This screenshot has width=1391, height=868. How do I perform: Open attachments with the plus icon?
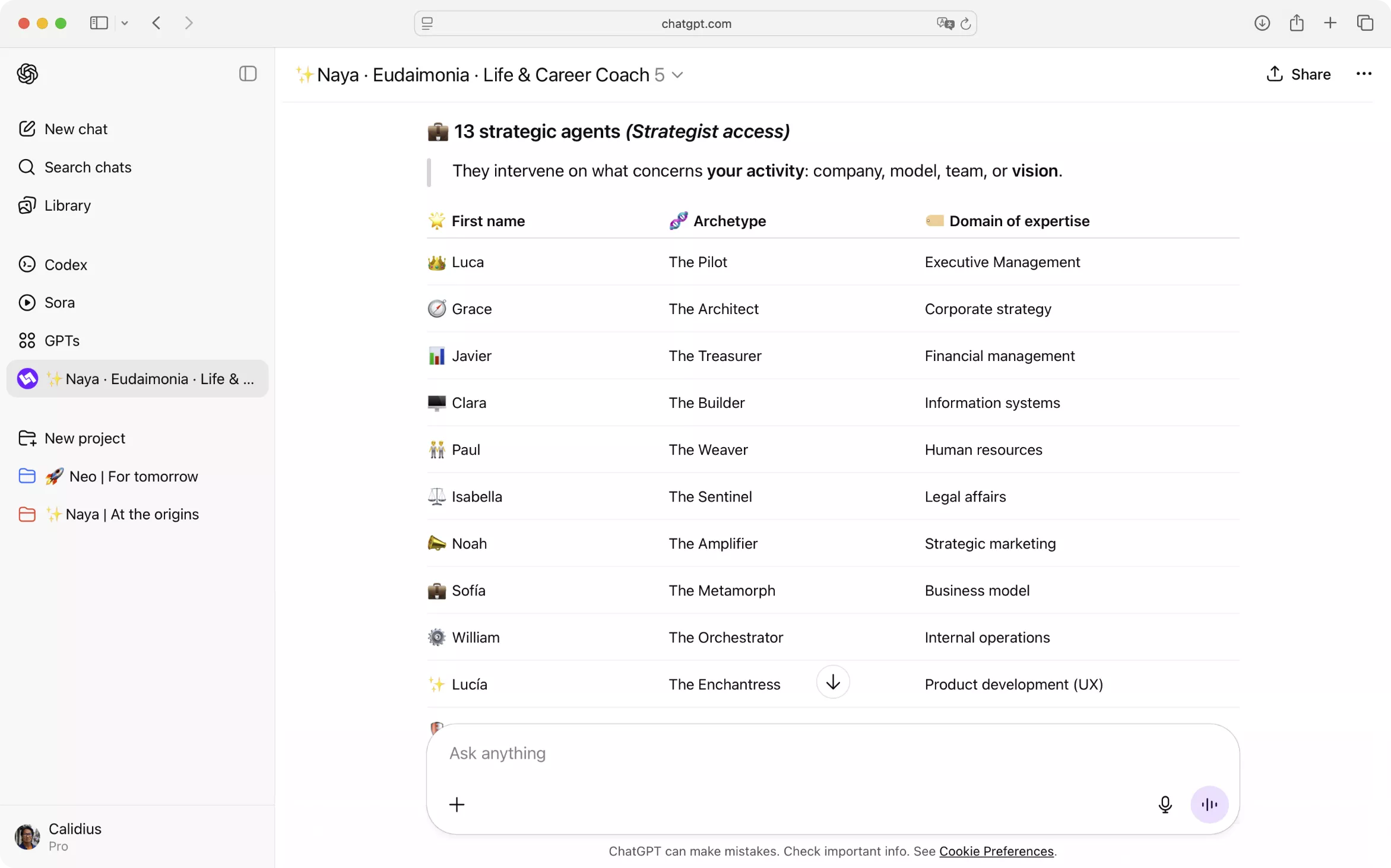pos(457,804)
